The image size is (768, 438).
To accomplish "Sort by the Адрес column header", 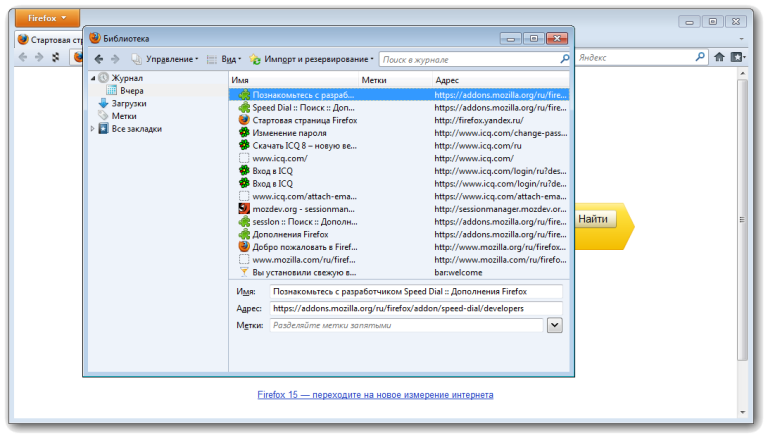I will (501, 80).
